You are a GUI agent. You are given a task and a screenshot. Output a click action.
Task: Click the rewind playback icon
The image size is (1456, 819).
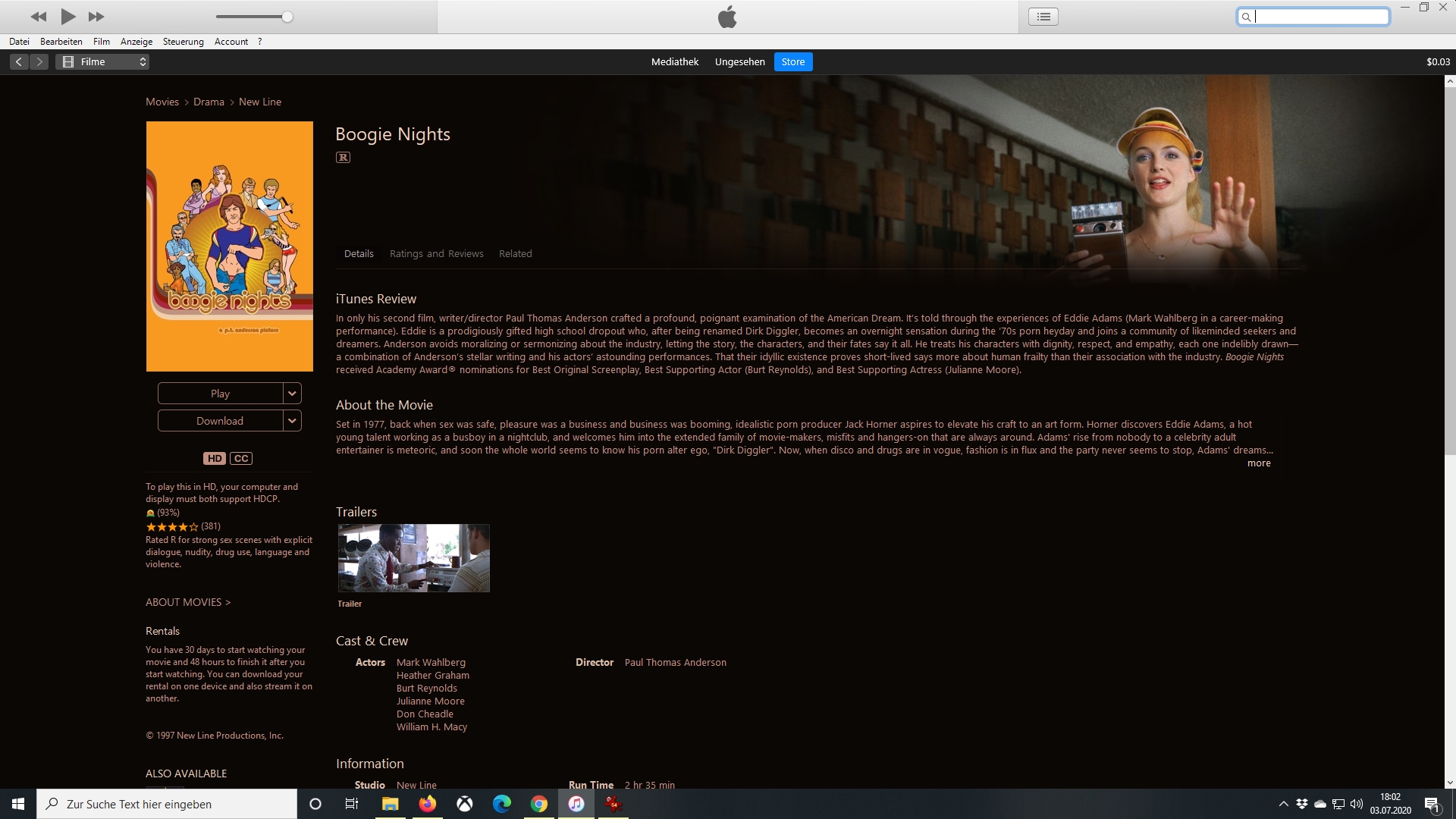(39, 17)
